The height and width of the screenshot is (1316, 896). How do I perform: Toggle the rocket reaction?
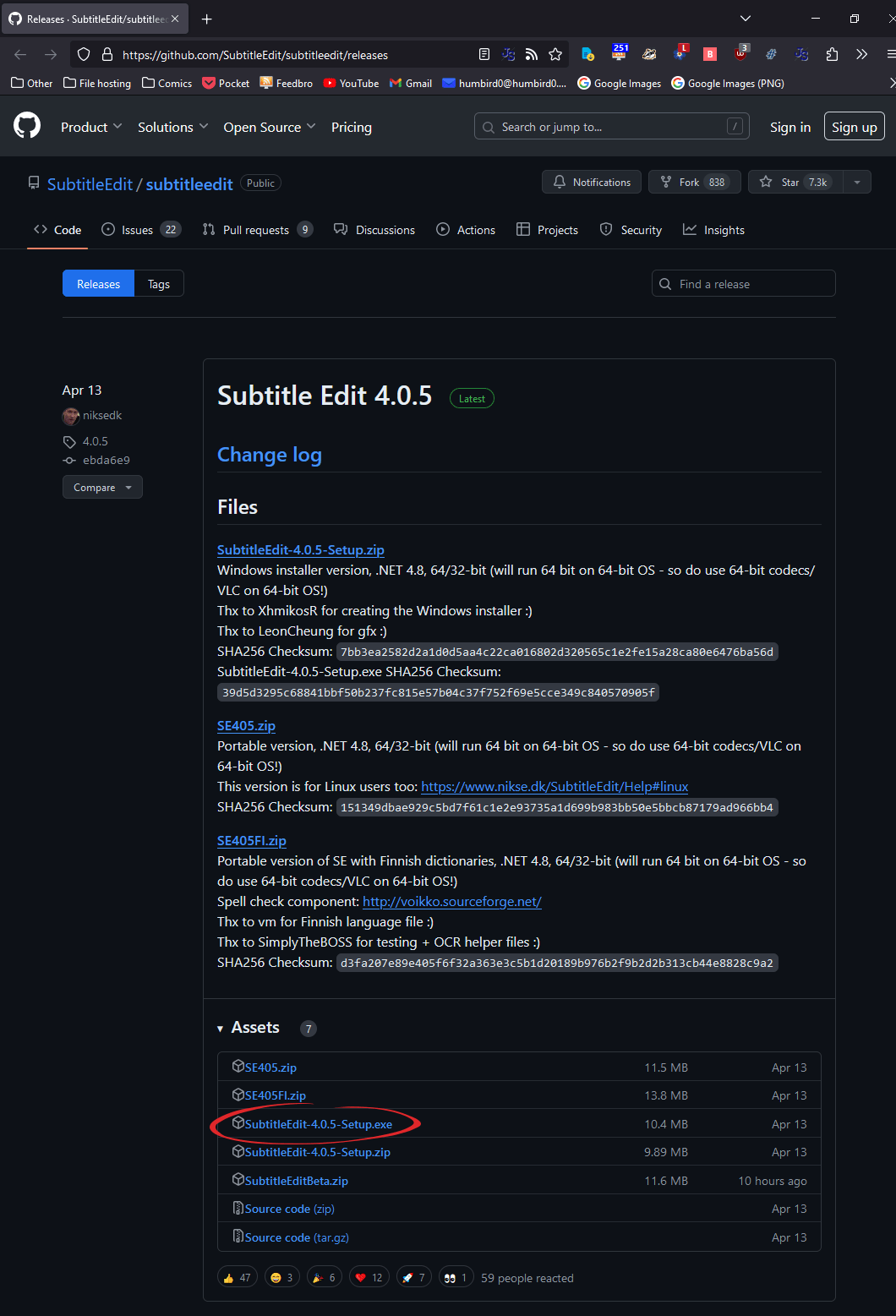coord(414,1277)
